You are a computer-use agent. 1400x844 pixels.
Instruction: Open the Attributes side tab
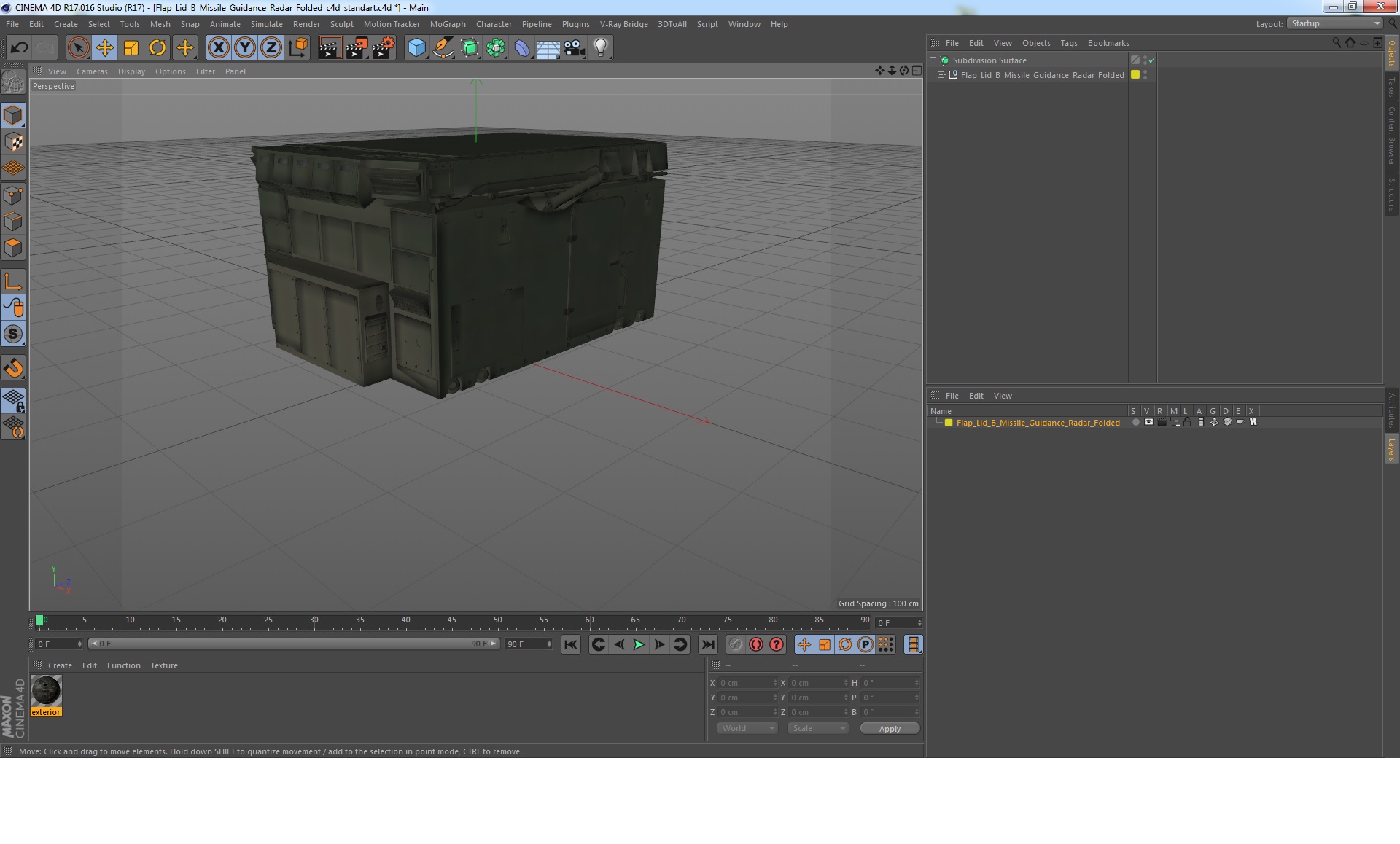tap(1391, 410)
